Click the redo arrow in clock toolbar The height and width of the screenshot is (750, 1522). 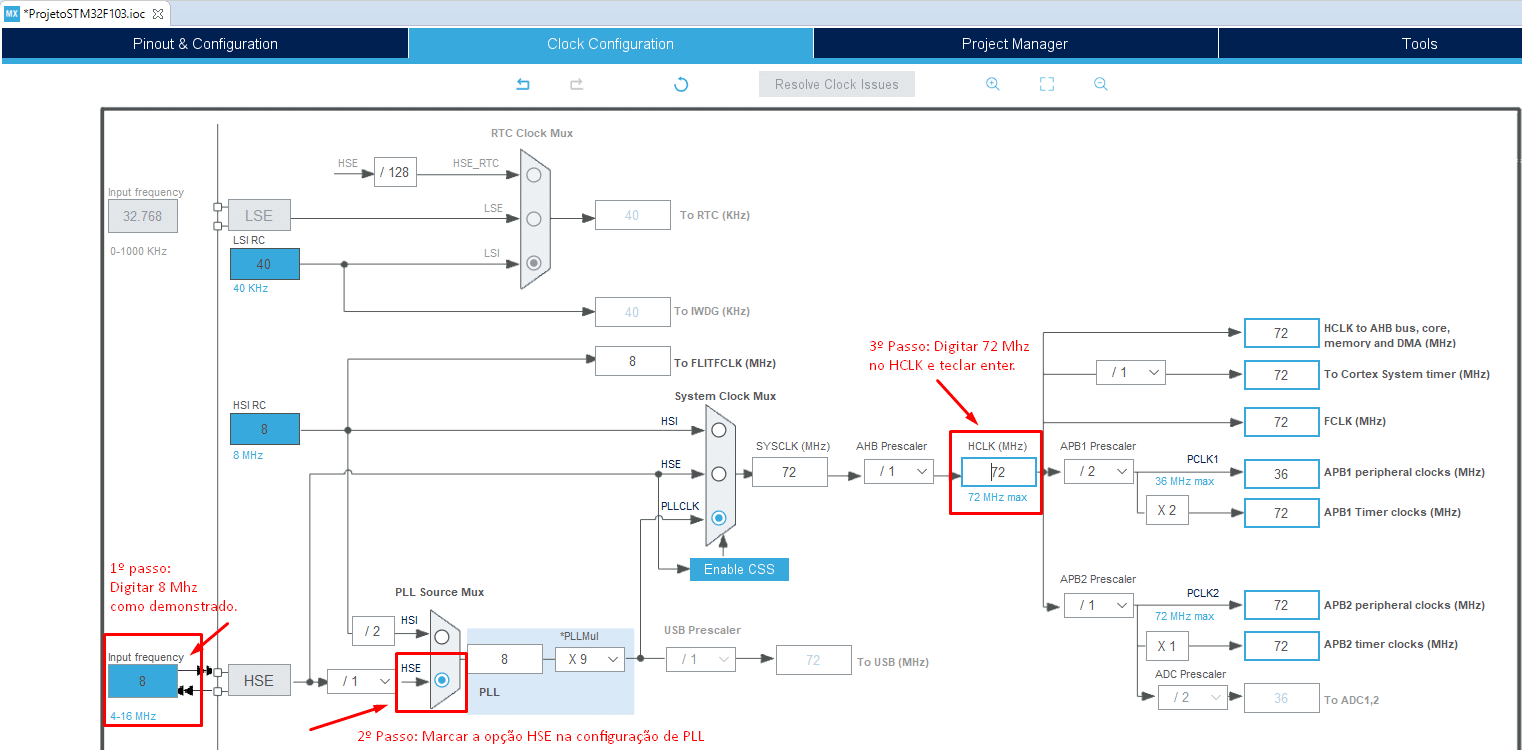tap(576, 84)
